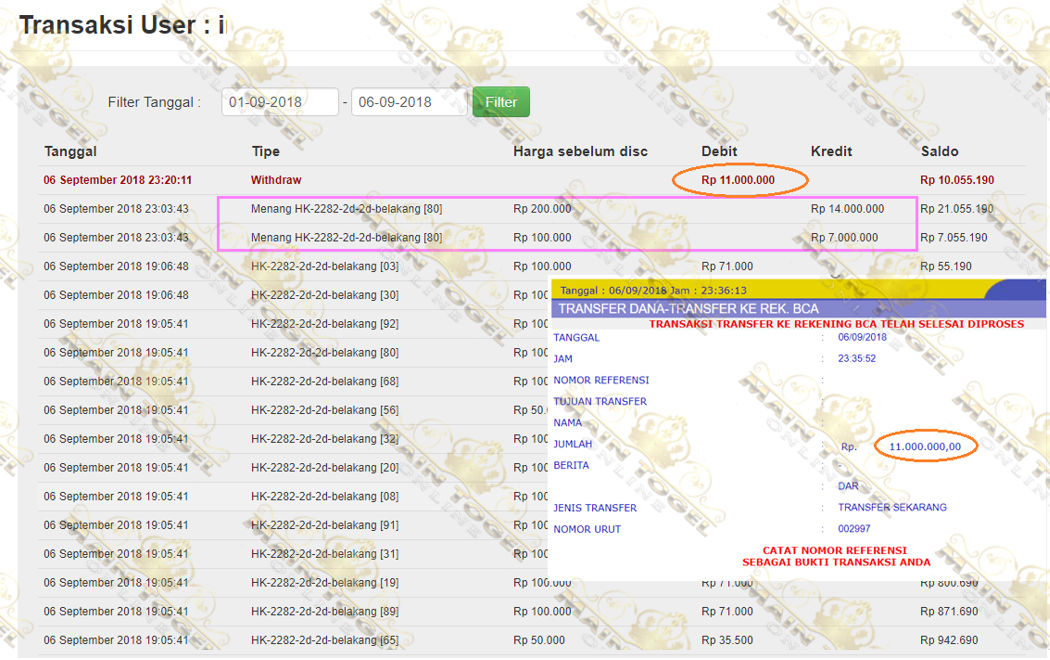Viewport: 1050px width, 660px height.
Task: Click the Rp 10.055.190 saldo value
Action: click(957, 180)
